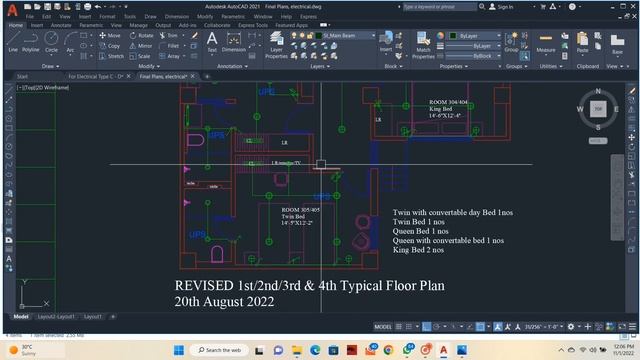
Task: Switch to the For Electrical Type C drawing tab
Action: pos(96,76)
